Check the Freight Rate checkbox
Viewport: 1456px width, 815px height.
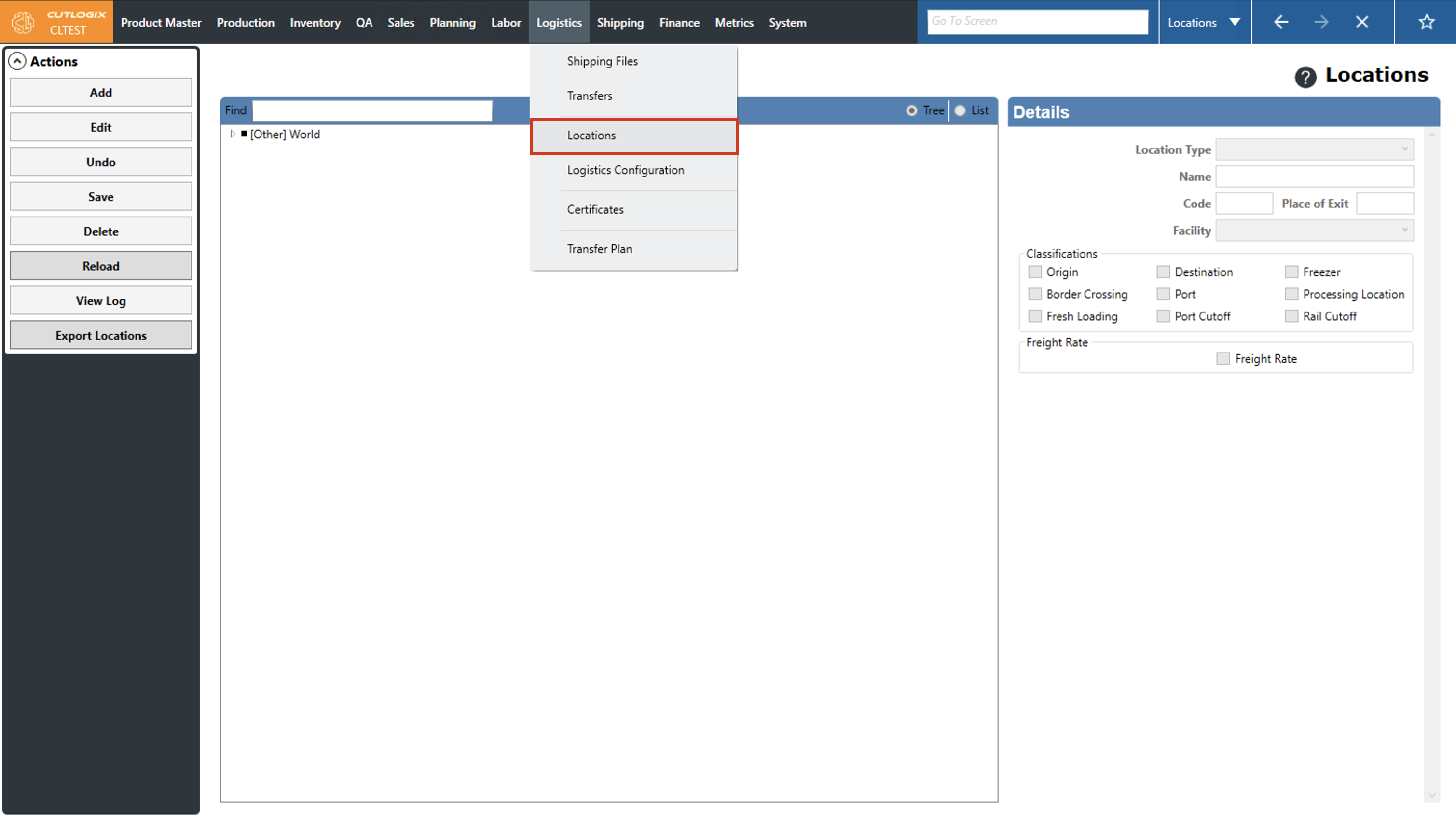1222,358
